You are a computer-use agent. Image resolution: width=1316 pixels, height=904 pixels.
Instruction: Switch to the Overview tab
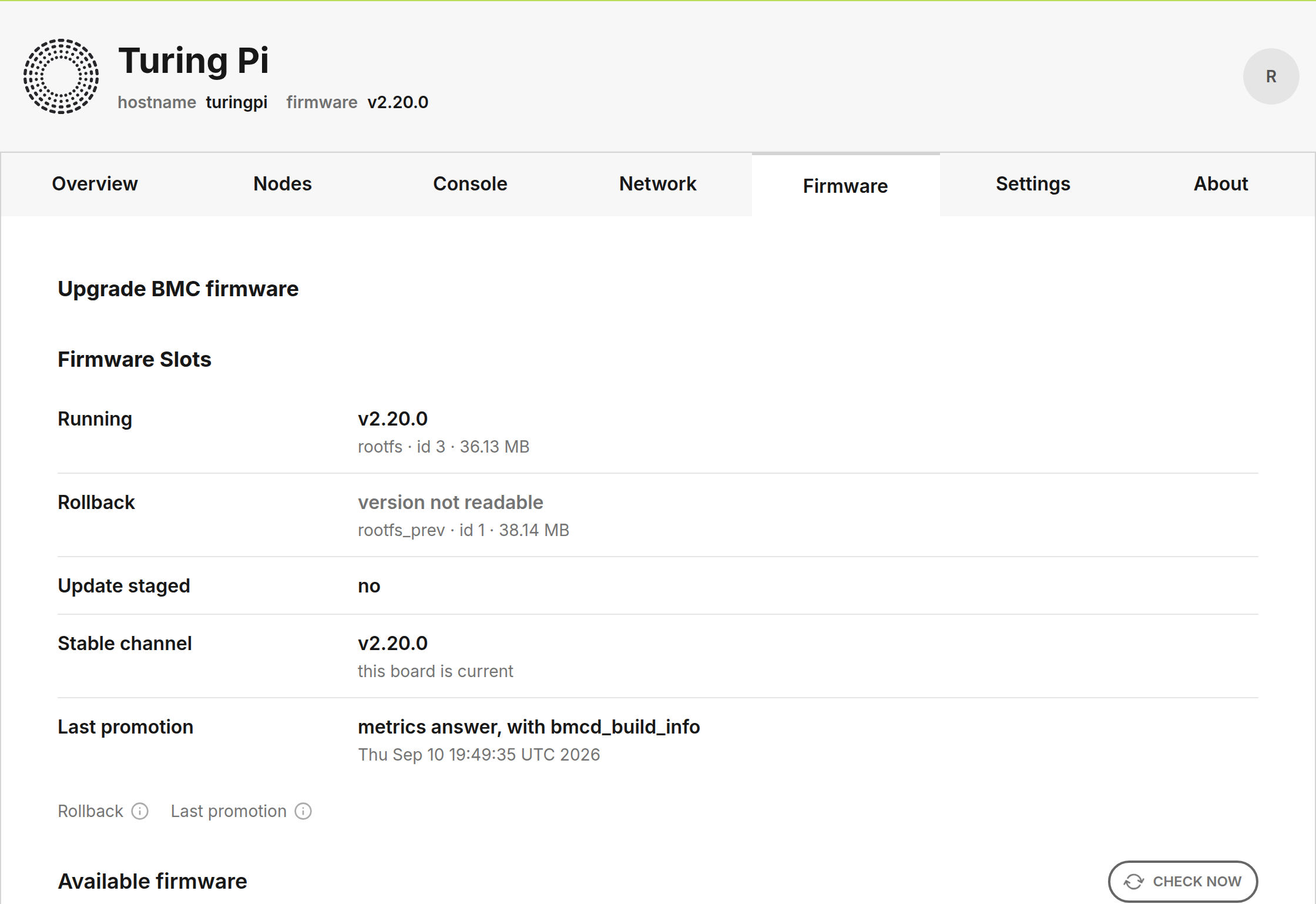click(95, 184)
